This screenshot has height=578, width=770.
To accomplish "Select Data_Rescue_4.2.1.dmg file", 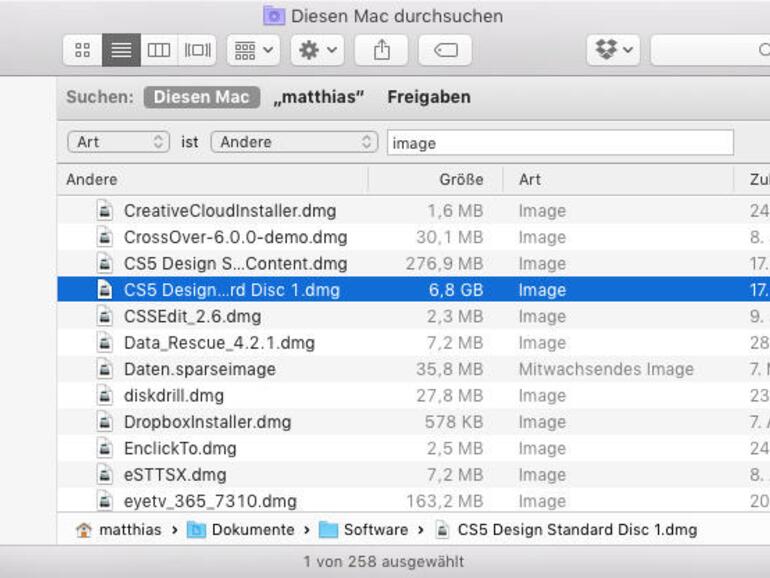I will [220, 343].
